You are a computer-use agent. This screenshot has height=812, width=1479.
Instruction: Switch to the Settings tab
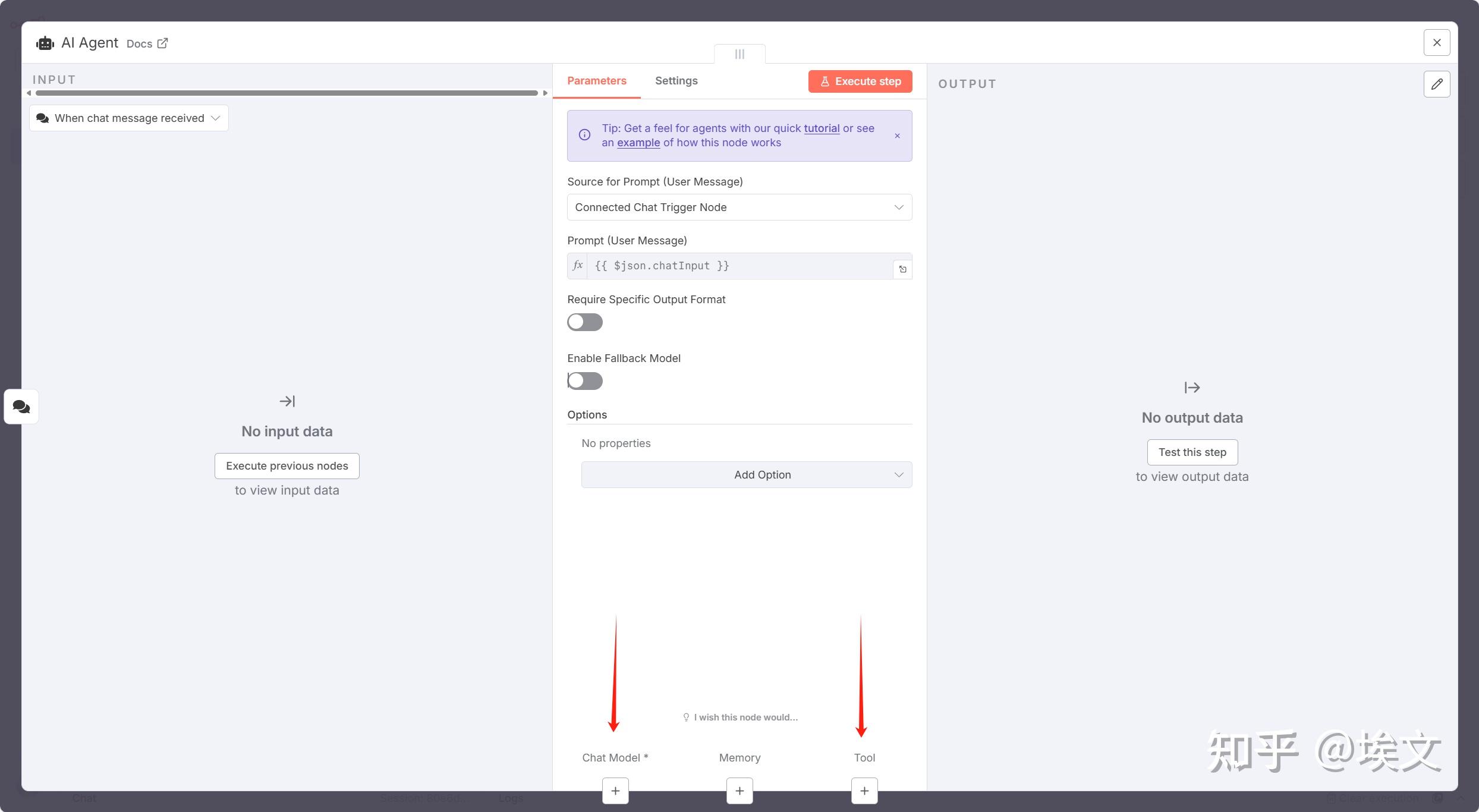click(676, 81)
